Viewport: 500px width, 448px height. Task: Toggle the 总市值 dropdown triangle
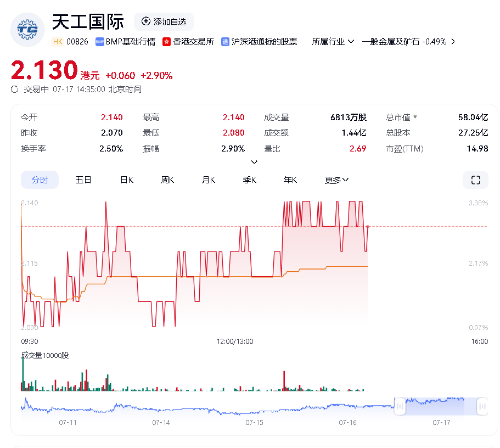pos(415,117)
